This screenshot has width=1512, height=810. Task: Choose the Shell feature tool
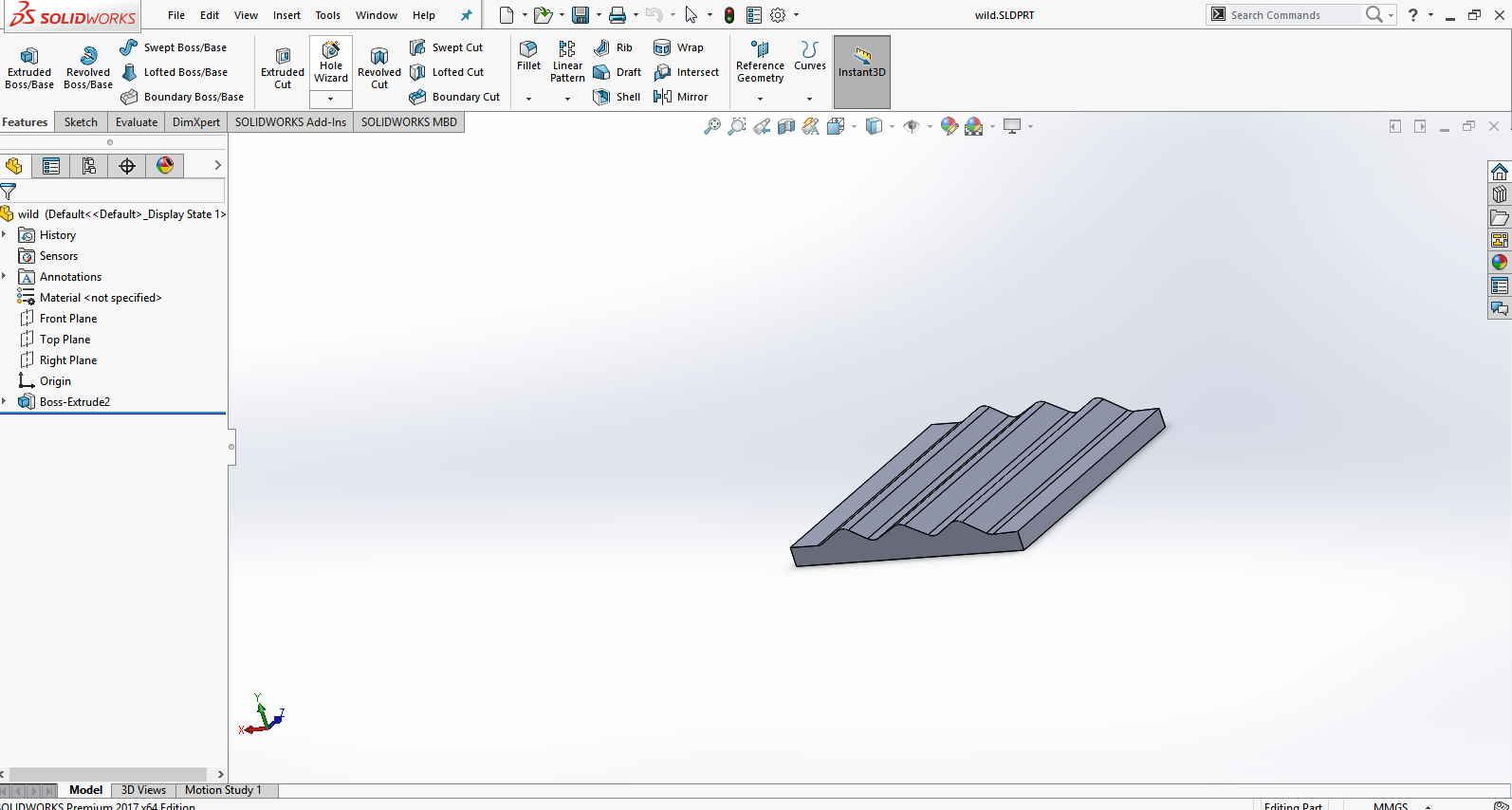tap(617, 97)
